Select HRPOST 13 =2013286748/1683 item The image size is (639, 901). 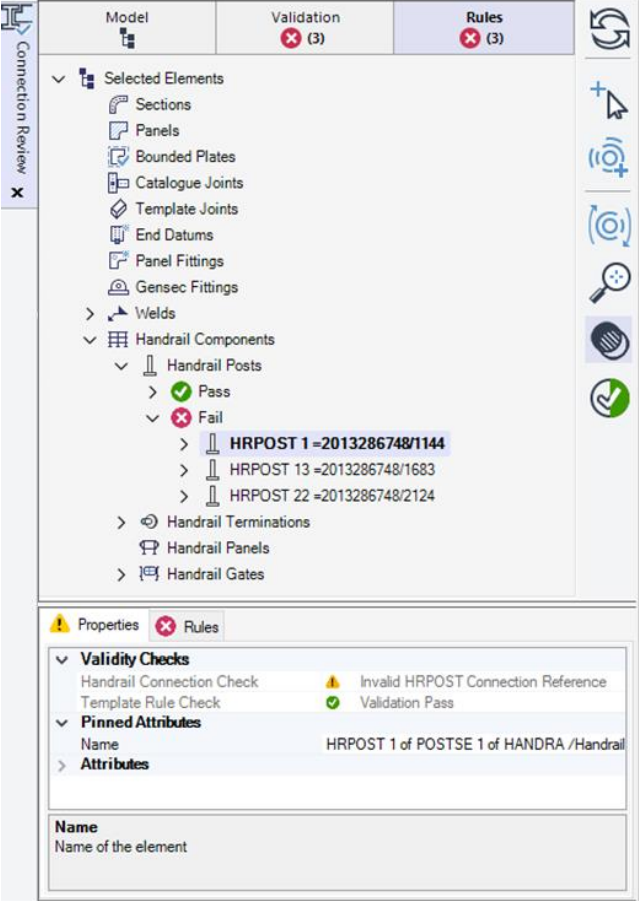point(331,470)
